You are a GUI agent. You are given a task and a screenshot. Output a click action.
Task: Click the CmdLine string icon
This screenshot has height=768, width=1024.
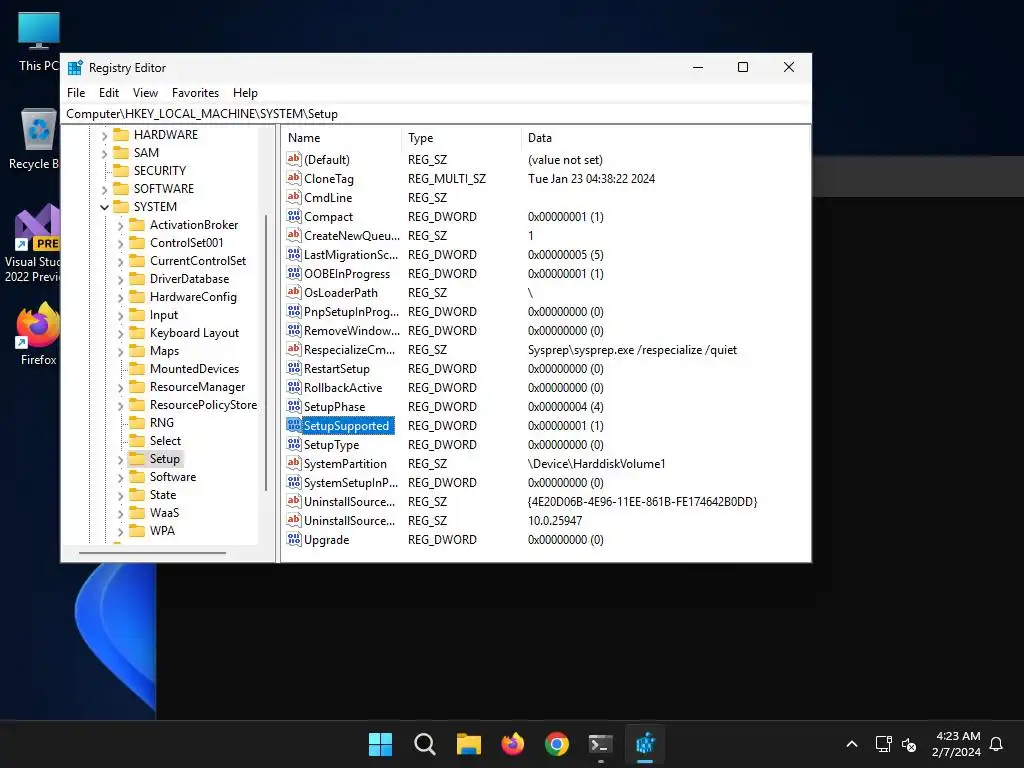(x=294, y=197)
